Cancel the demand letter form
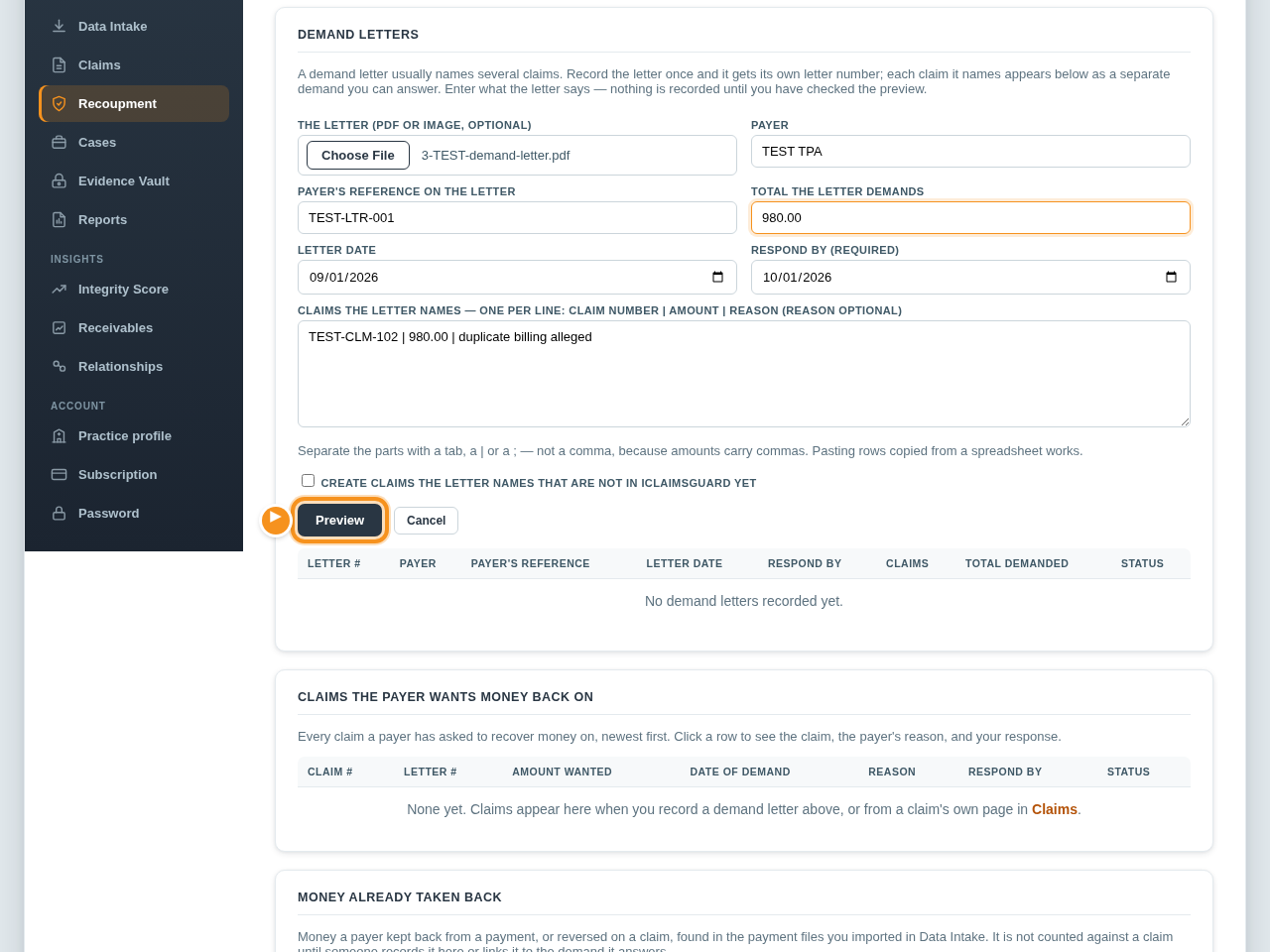Image resolution: width=1270 pixels, height=952 pixels. [x=426, y=521]
